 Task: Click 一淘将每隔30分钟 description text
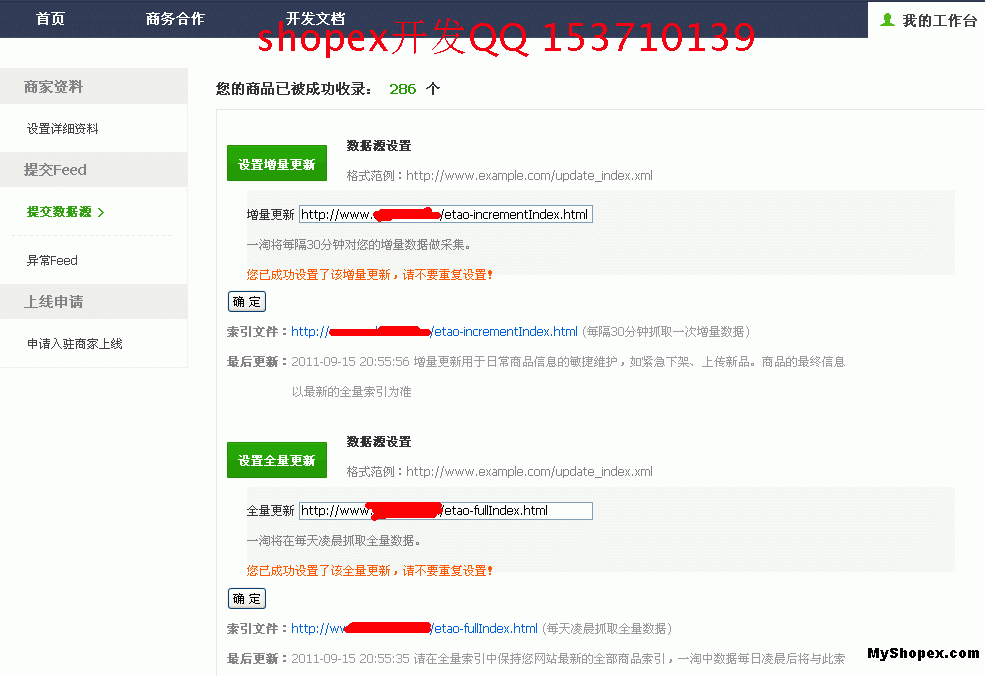point(358,244)
